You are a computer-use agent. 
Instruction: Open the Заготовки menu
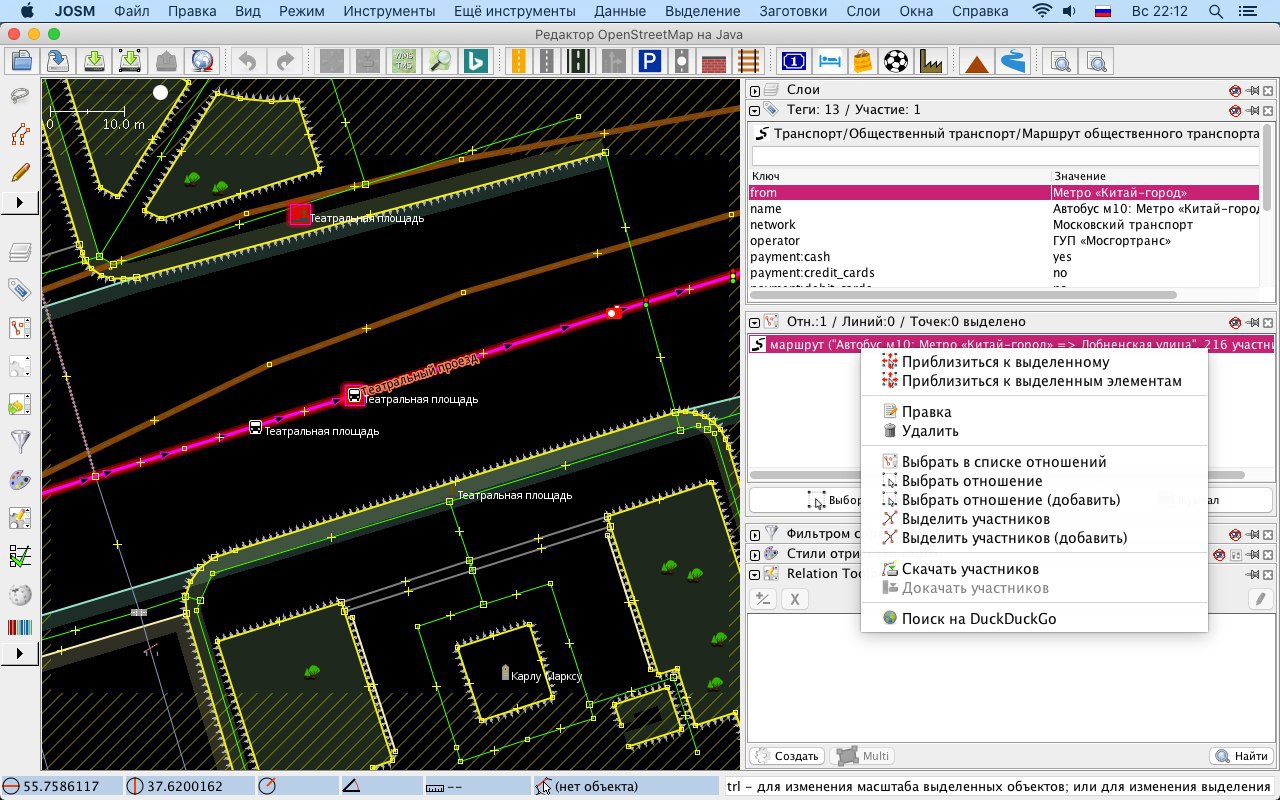(x=793, y=11)
